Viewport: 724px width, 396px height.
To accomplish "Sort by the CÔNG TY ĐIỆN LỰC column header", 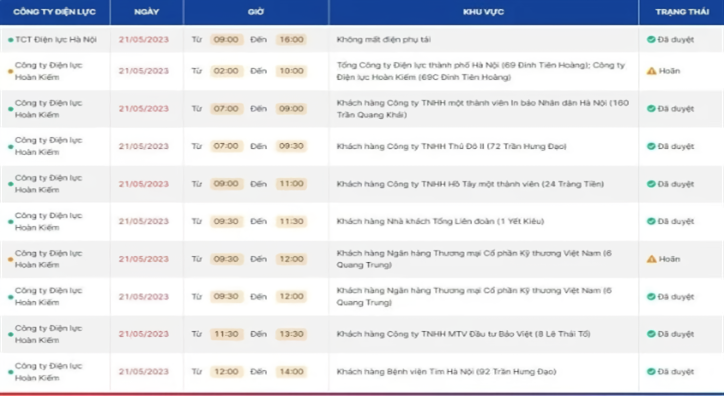I will click(x=54, y=12).
